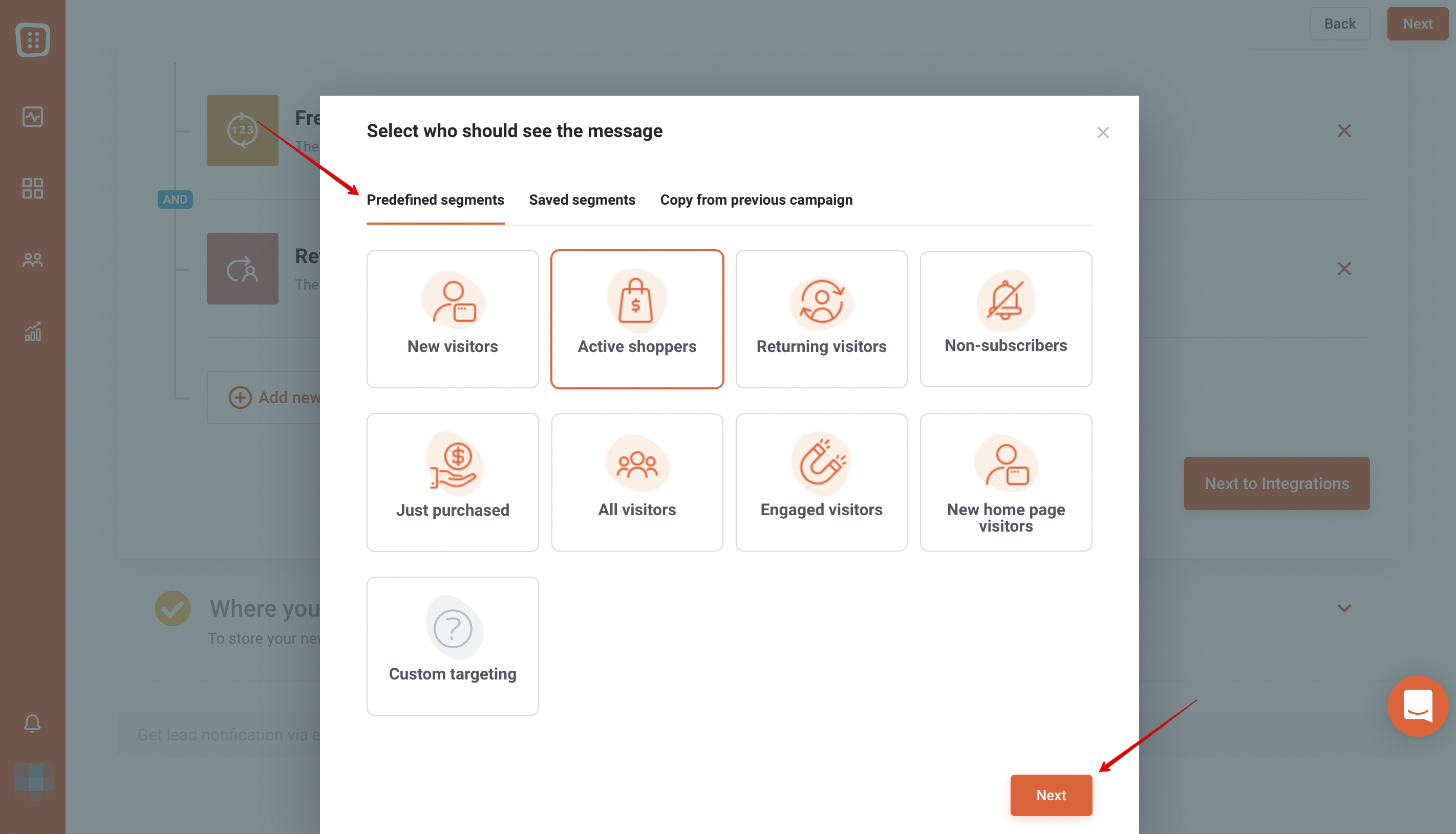Click the orange Next button in dialog
The image size is (1456, 834).
1051,795
